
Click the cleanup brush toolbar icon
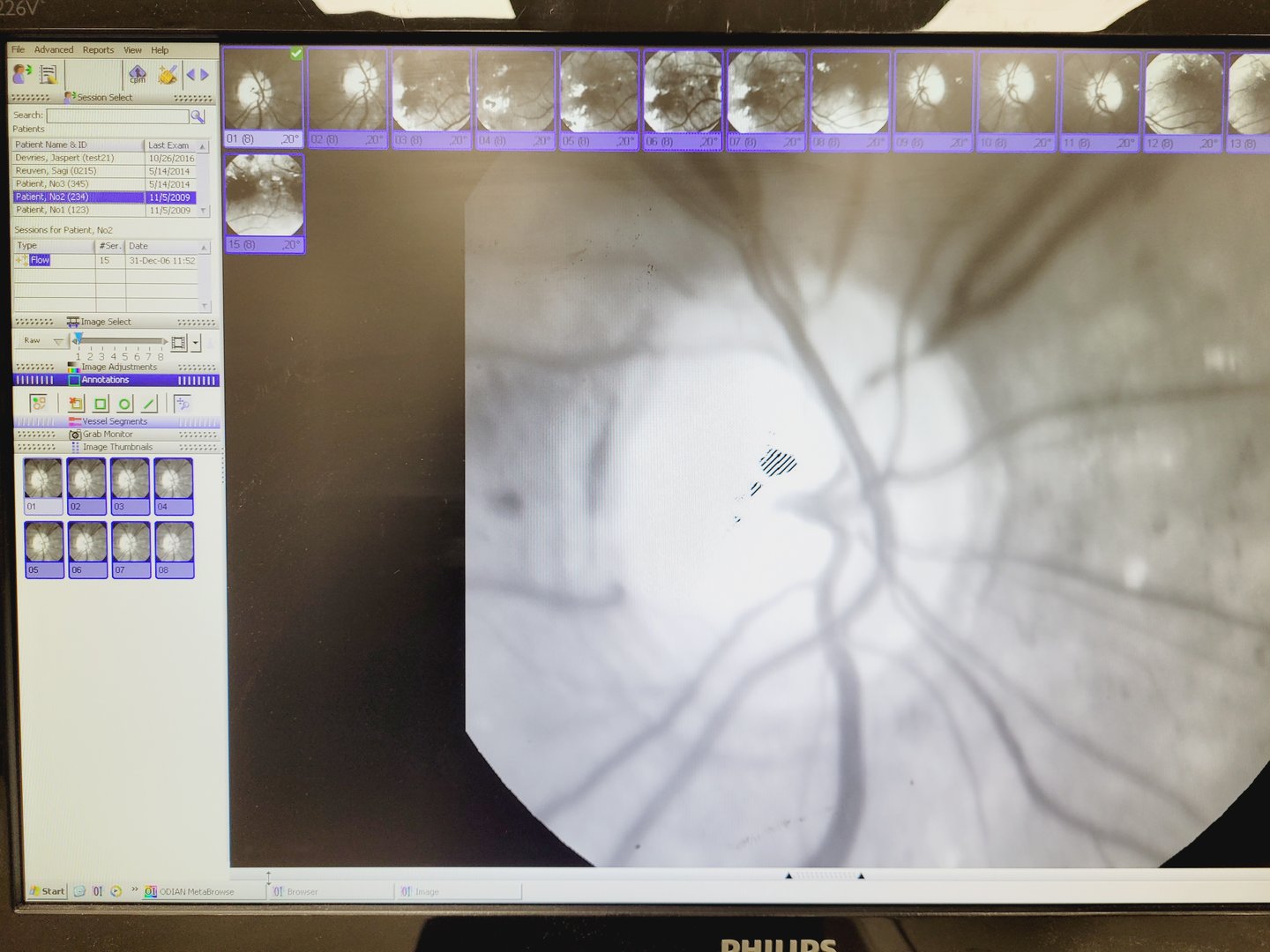pyautogui.click(x=167, y=75)
